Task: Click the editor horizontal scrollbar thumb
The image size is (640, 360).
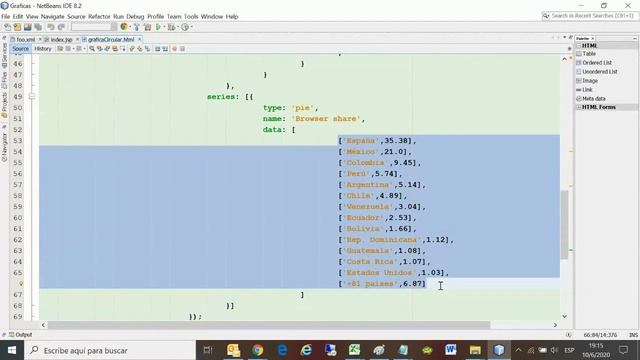Action: point(269,325)
